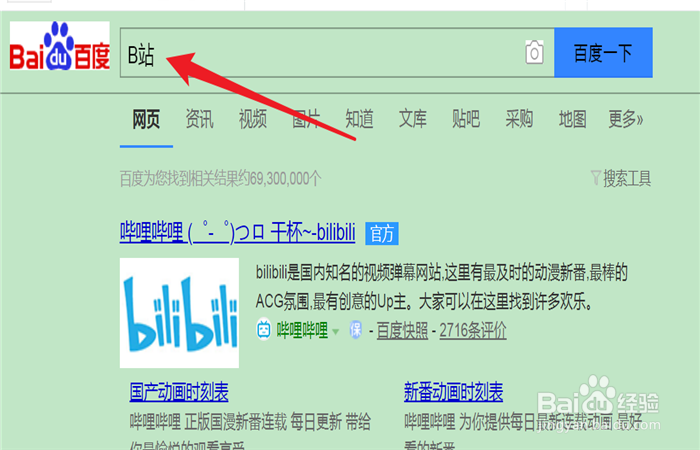This screenshot has width=700, height=450.
Task: Expand the 更多» tab
Action: tap(626, 119)
